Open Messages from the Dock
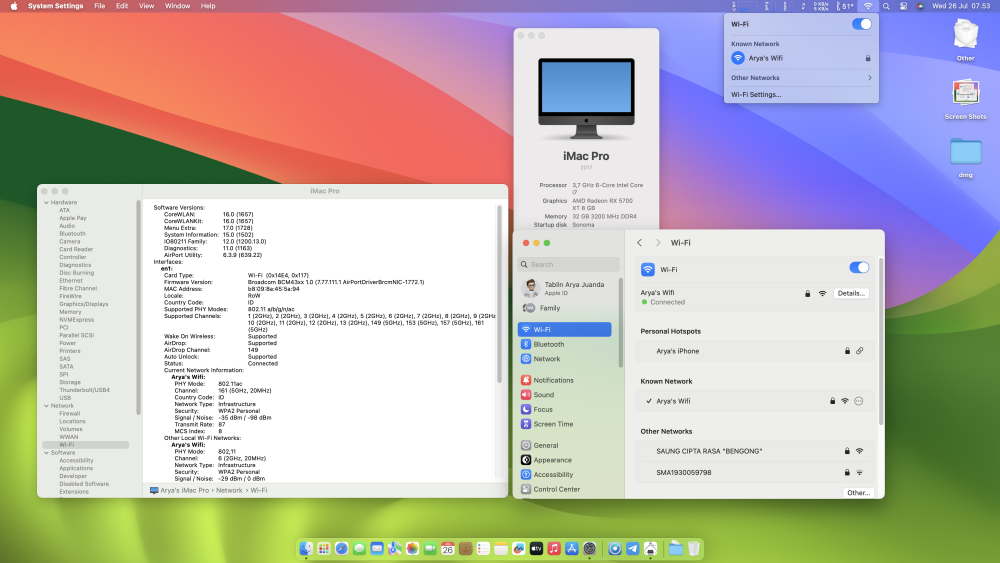The width and height of the screenshot is (1000, 563). coord(359,548)
